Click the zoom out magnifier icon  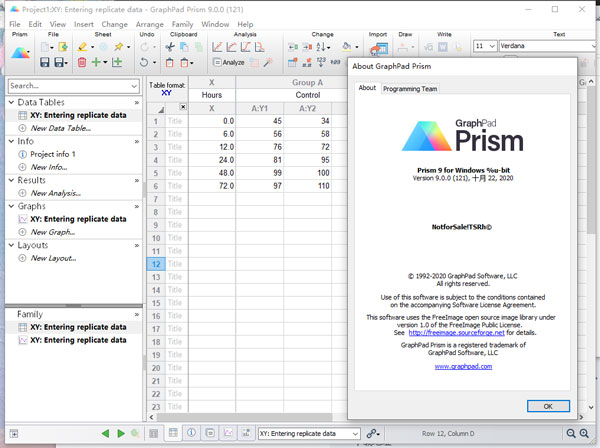point(570,433)
